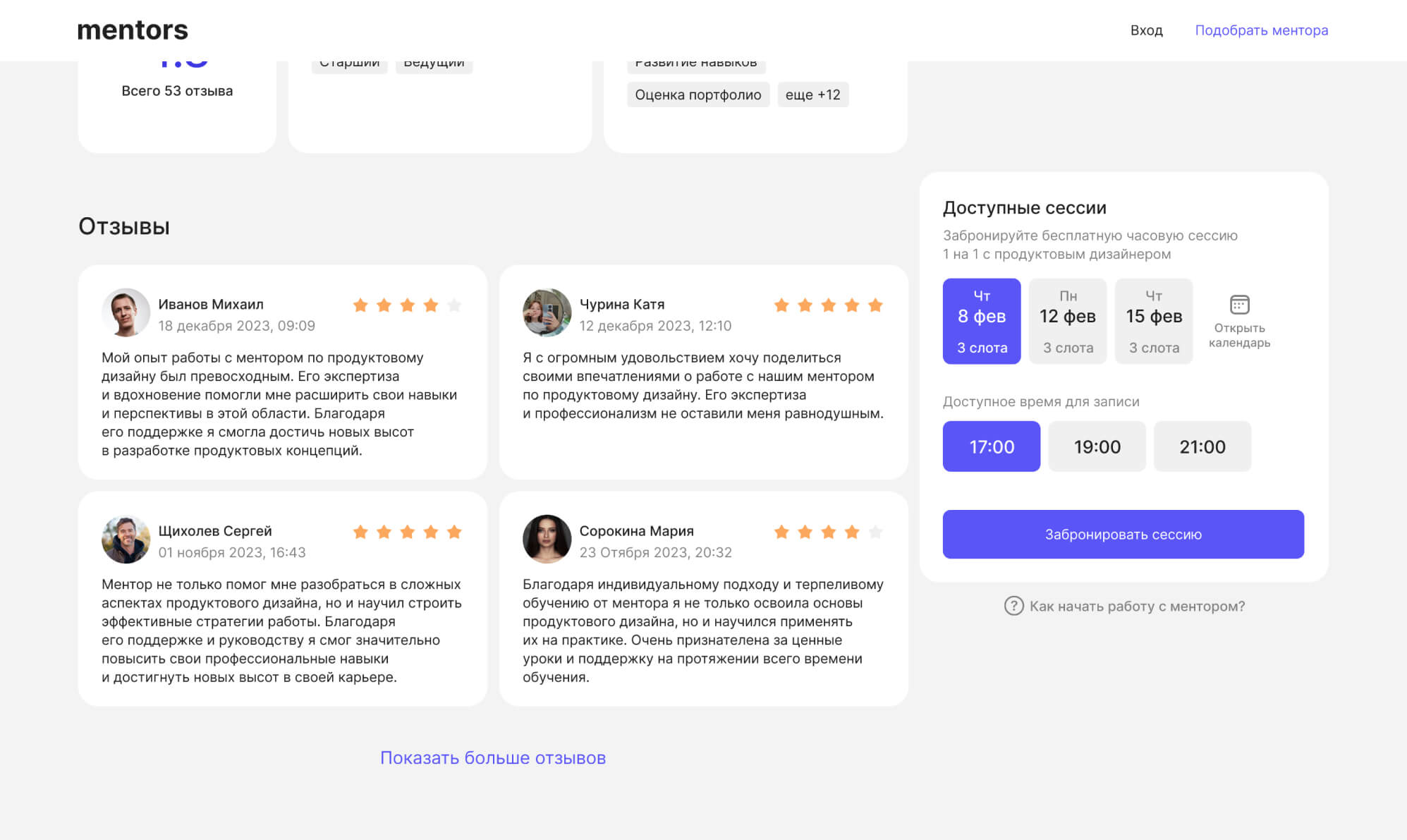Image resolution: width=1407 pixels, height=840 pixels.
Task: Choose the 17:00 time slot
Action: pos(991,446)
